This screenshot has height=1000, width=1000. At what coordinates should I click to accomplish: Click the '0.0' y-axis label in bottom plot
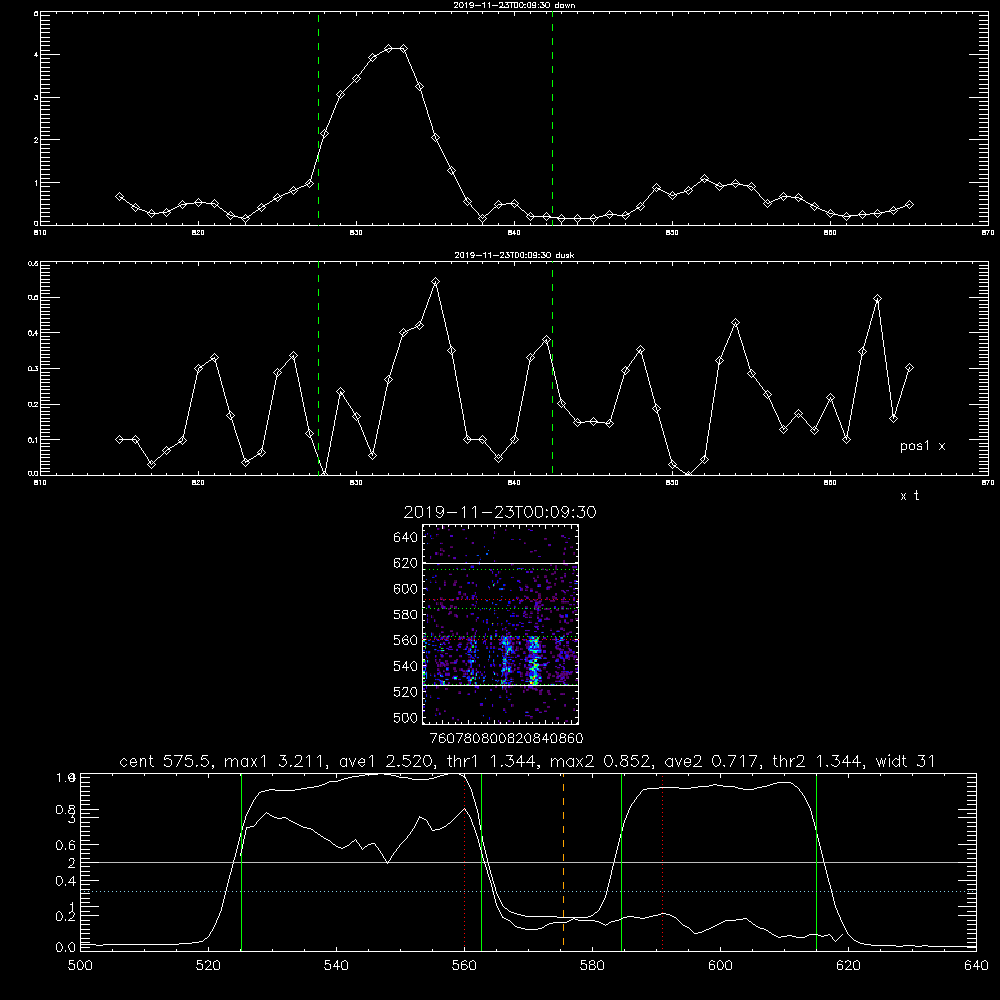click(66, 948)
